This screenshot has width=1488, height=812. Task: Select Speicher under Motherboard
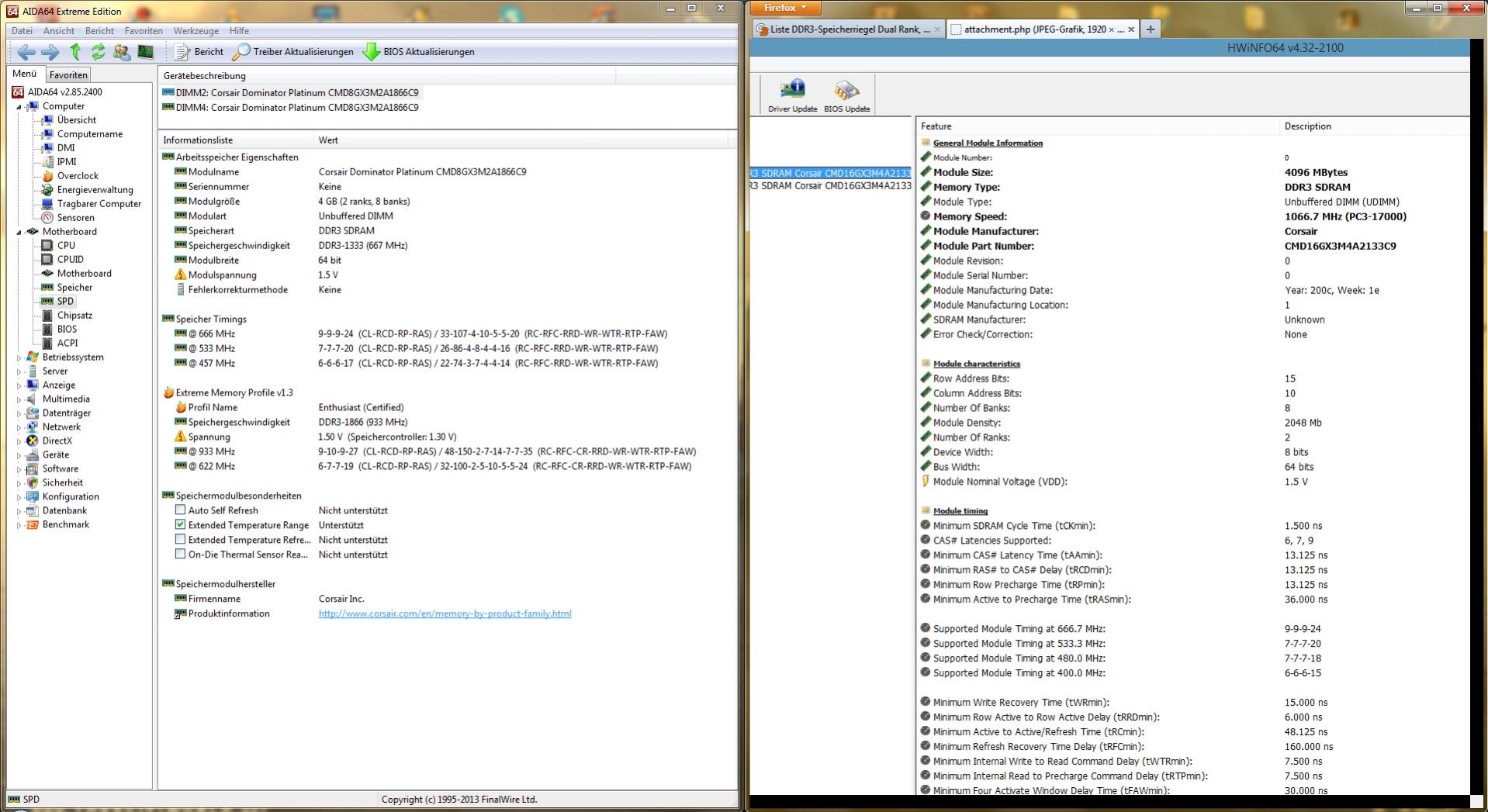pos(74,288)
